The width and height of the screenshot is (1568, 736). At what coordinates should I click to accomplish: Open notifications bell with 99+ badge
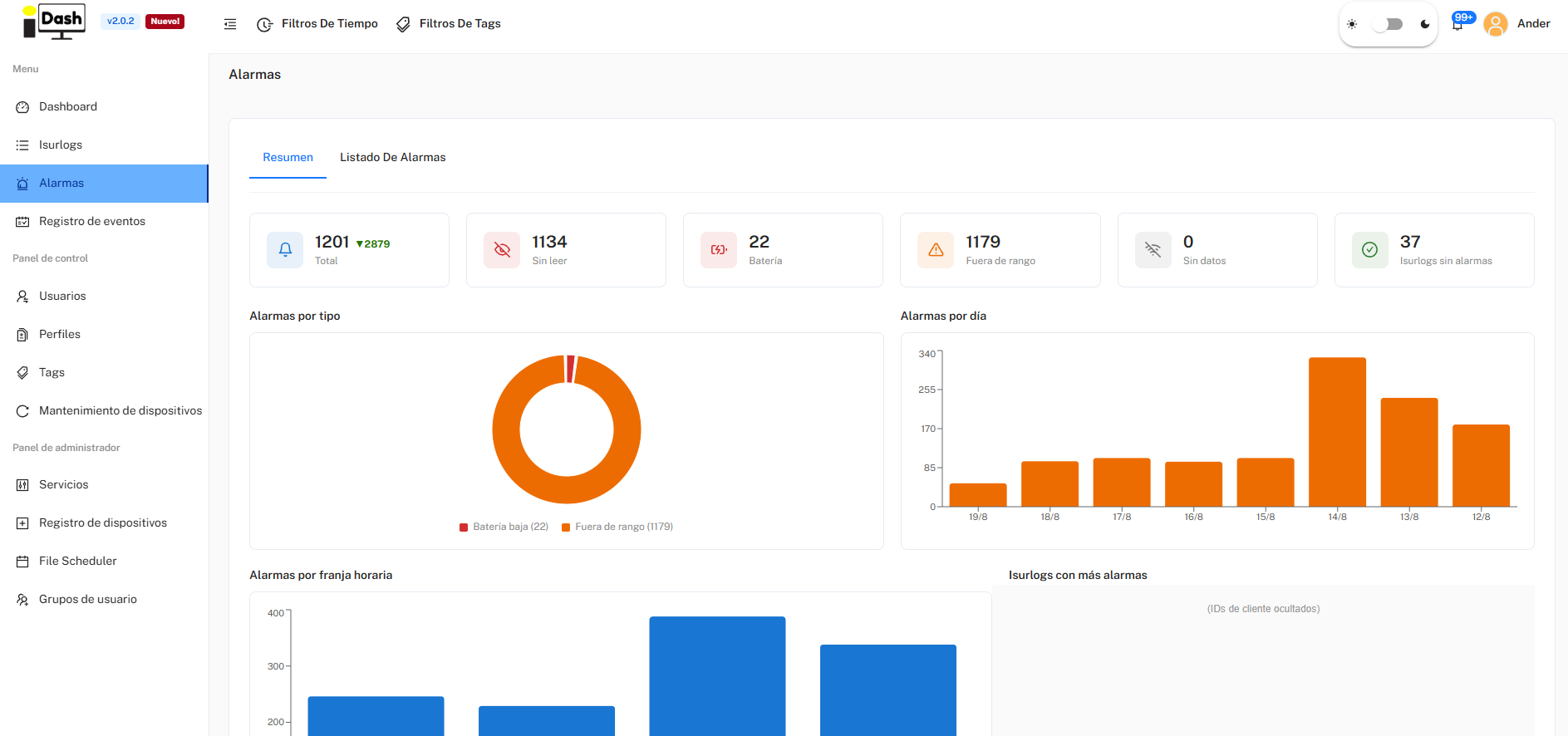1458,23
